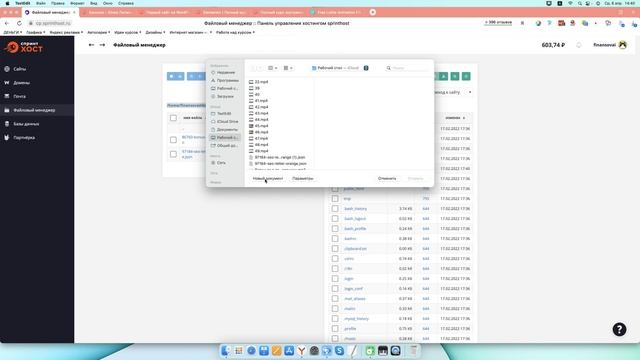The width and height of the screenshot is (640, 360).
Task: Select Программы in dialog sidebar
Action: [227, 80]
